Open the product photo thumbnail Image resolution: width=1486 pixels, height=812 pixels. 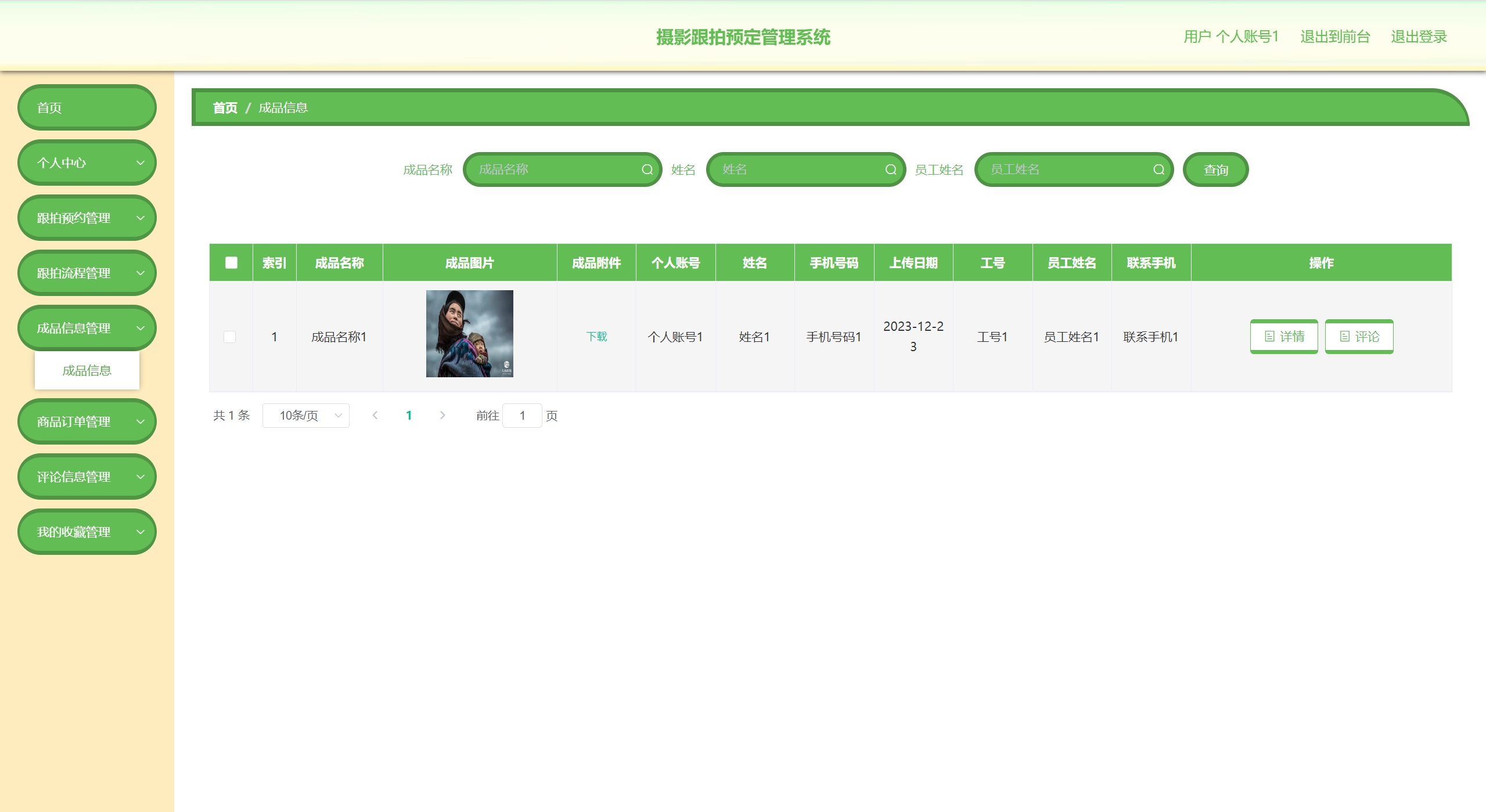click(x=469, y=334)
